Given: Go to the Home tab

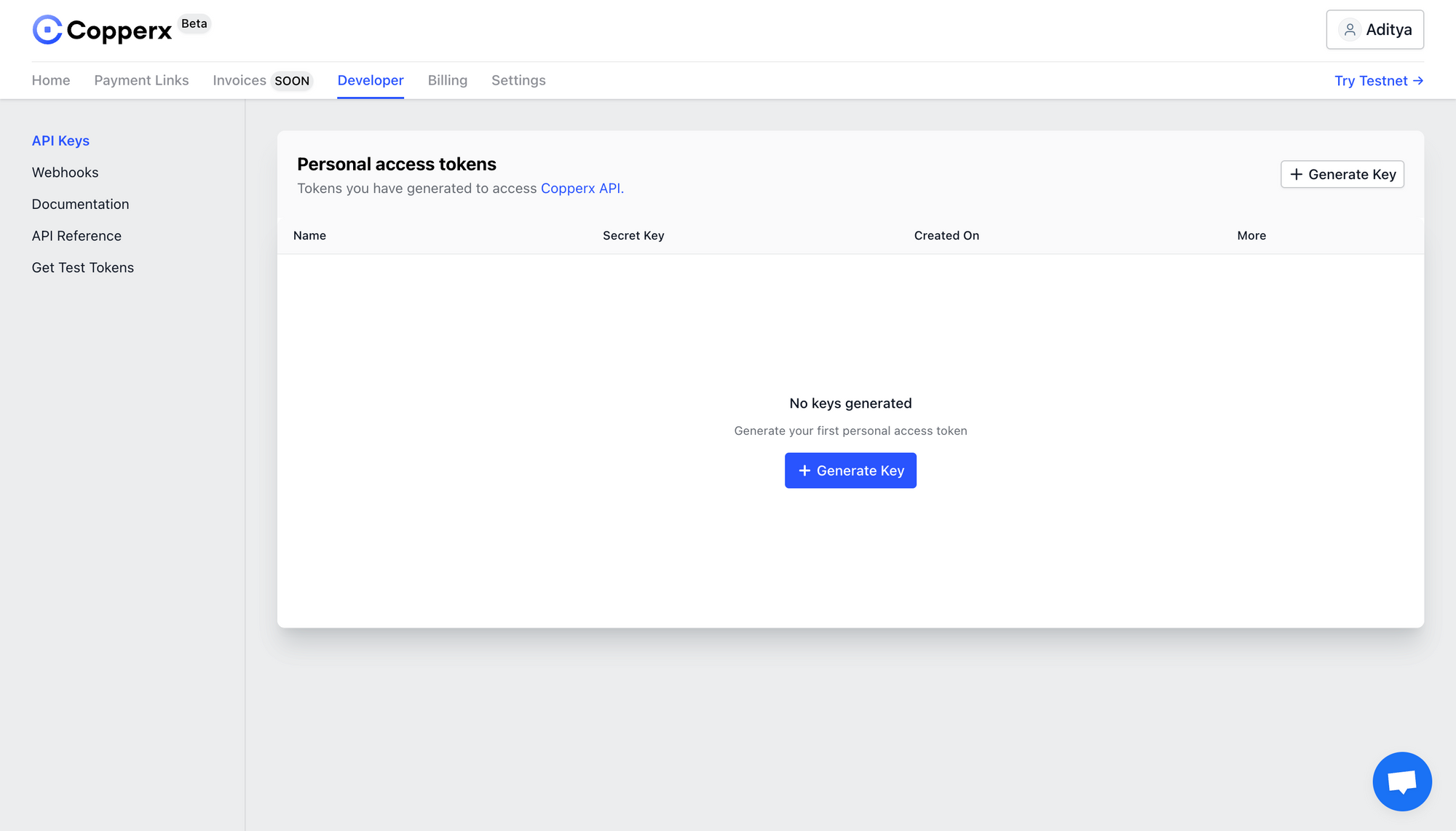Looking at the screenshot, I should tap(51, 80).
